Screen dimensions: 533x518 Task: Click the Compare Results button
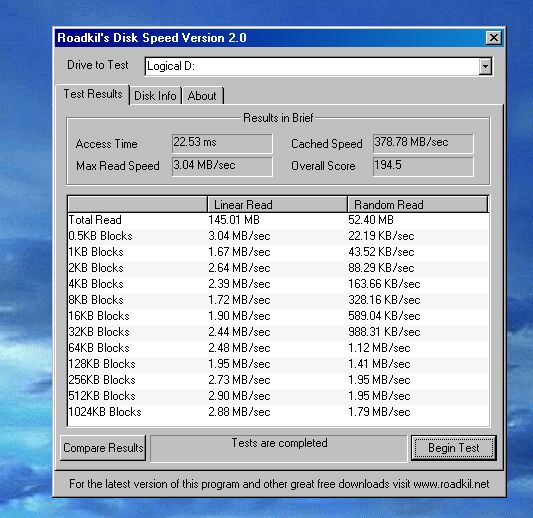tap(103, 448)
